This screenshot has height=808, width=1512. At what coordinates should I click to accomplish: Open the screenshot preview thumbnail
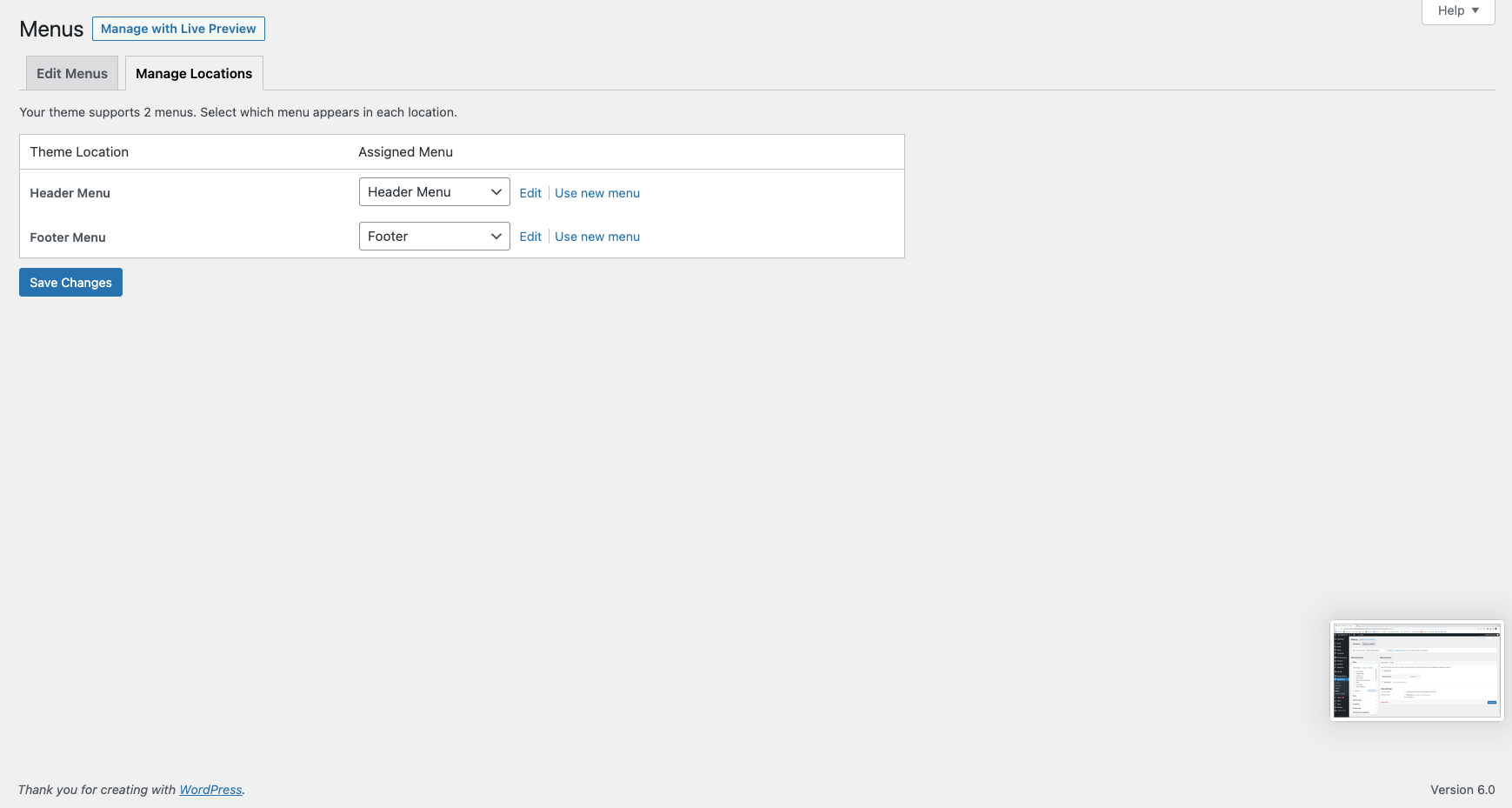[x=1416, y=671]
